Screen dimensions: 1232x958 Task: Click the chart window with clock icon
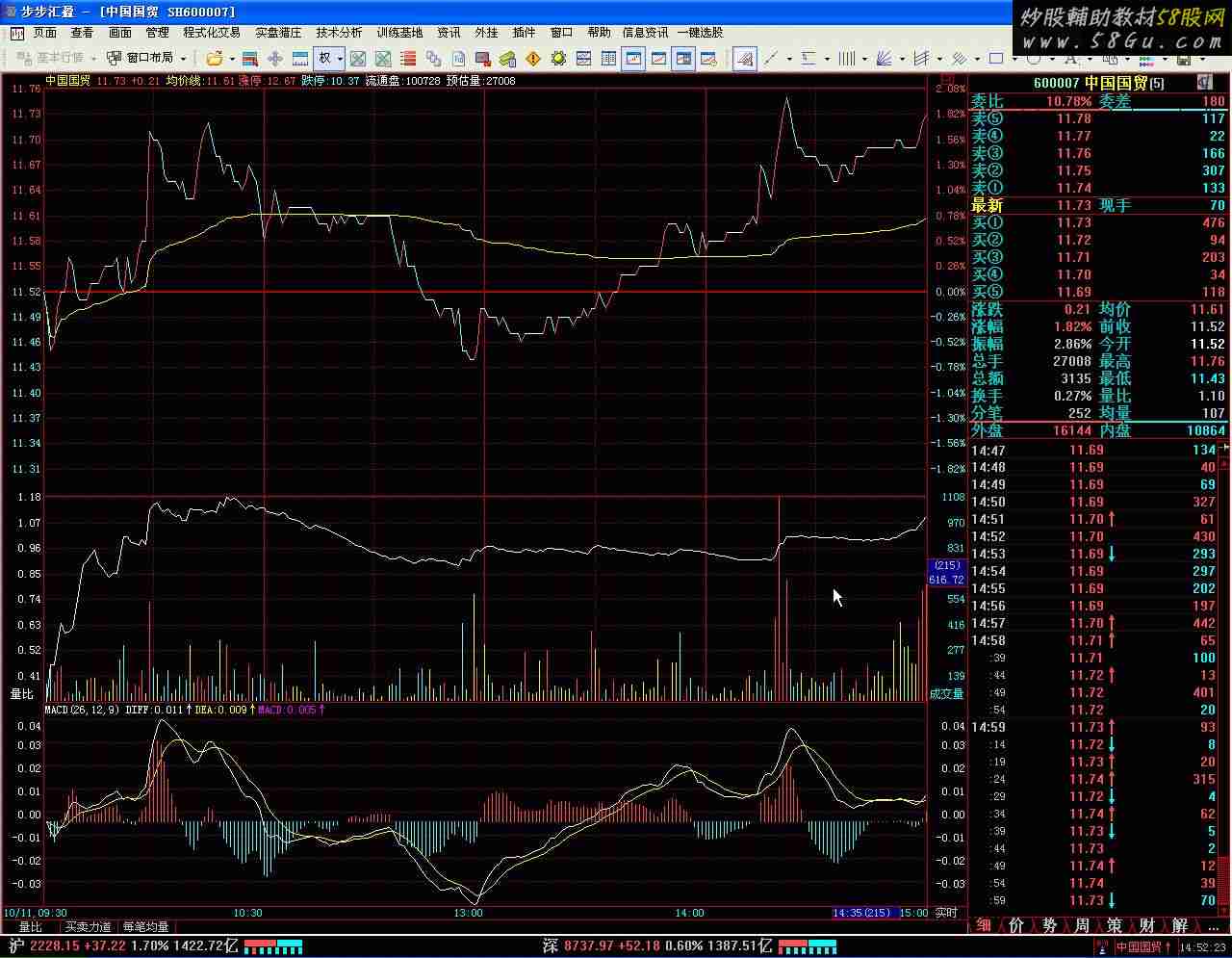tap(708, 59)
